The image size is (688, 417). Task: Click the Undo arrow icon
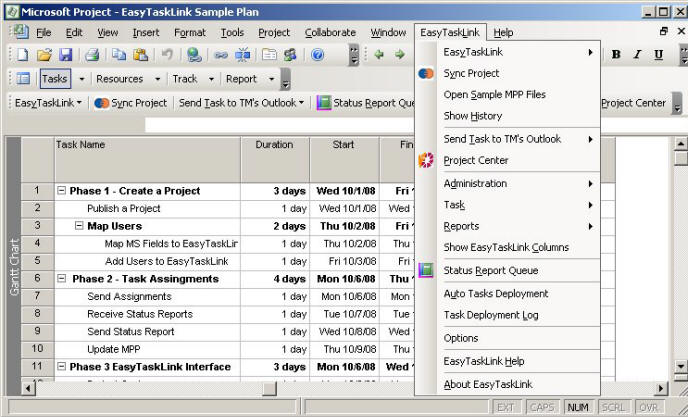(167, 54)
